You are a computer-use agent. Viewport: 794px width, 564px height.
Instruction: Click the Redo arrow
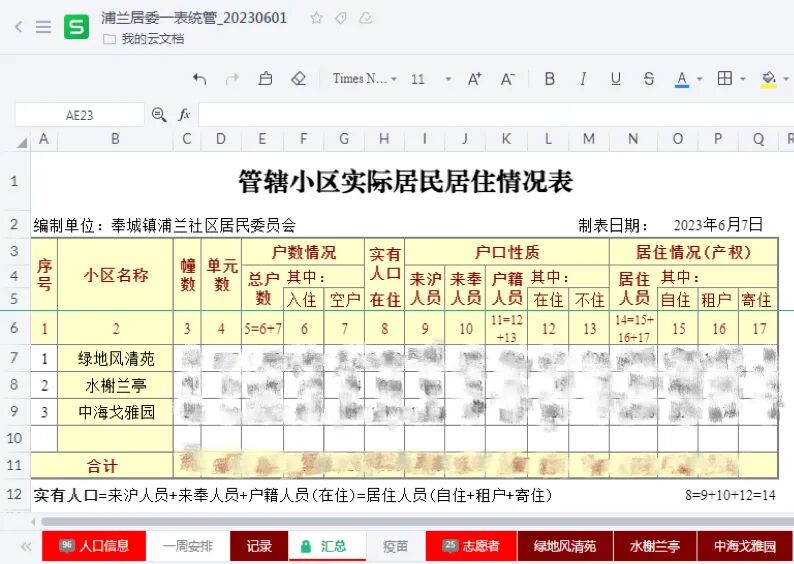point(232,79)
